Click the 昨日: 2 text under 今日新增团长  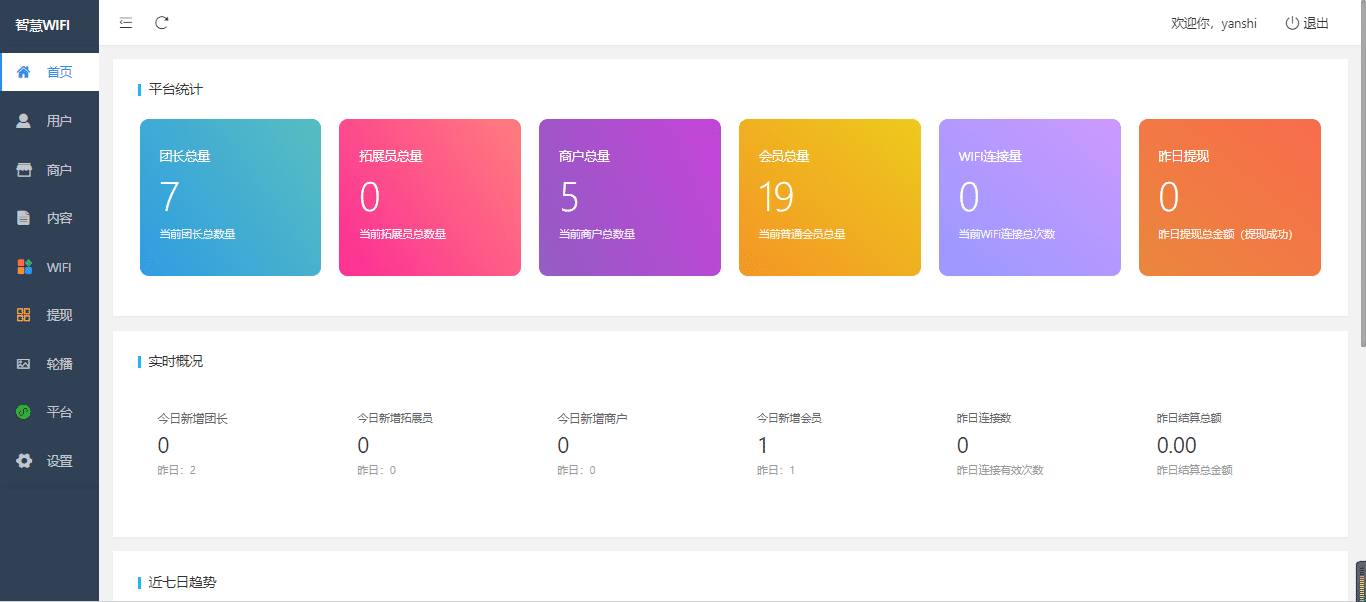coord(176,470)
